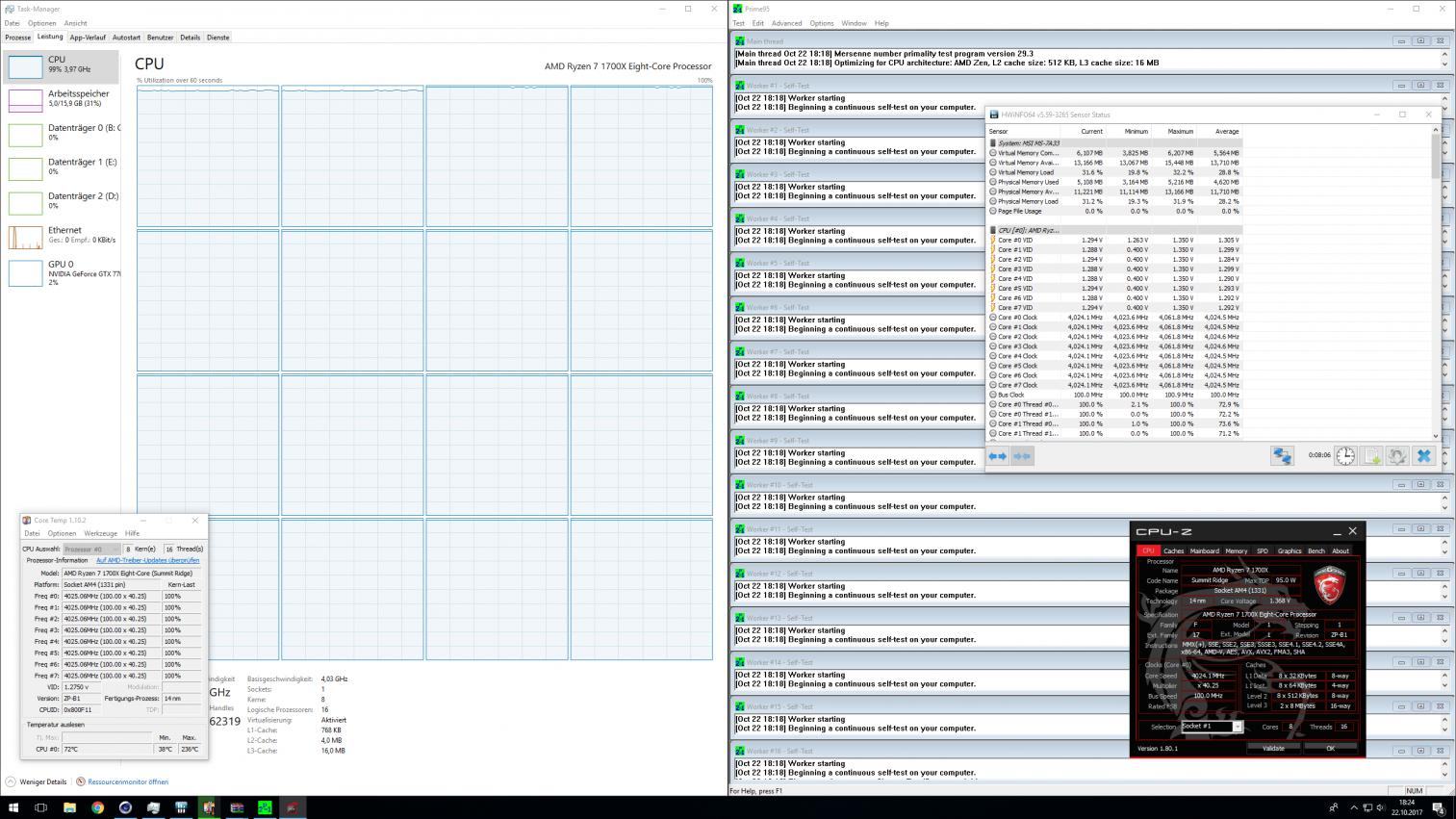
Task: Open the HWiNFO network computers icon
Action: pos(1282,456)
